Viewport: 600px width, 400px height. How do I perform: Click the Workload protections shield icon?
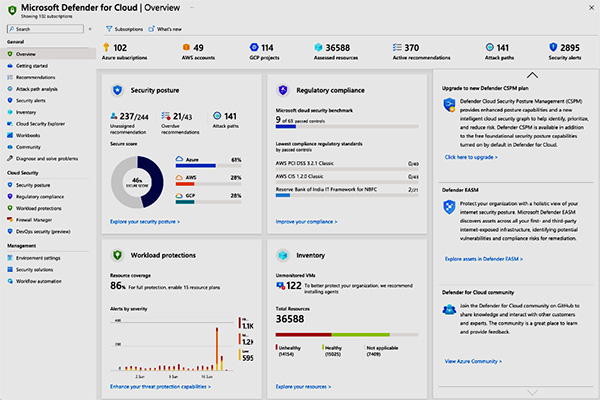(117, 255)
